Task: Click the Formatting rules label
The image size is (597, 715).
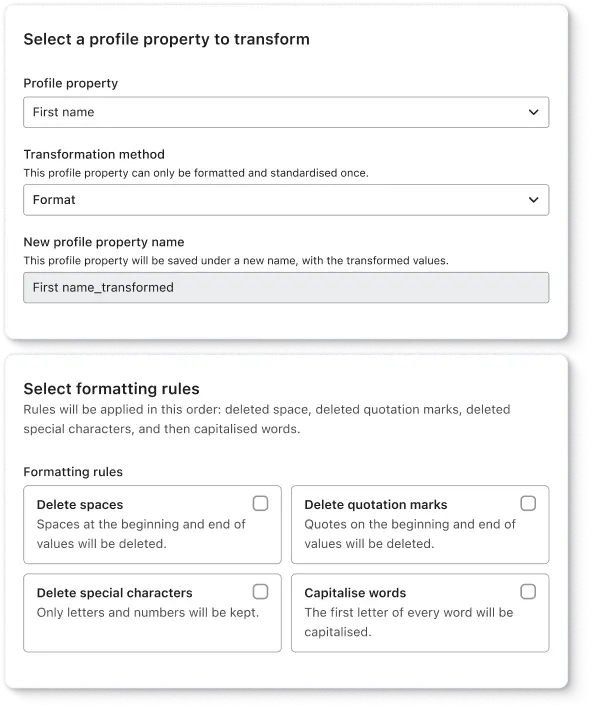Action: click(x=73, y=472)
